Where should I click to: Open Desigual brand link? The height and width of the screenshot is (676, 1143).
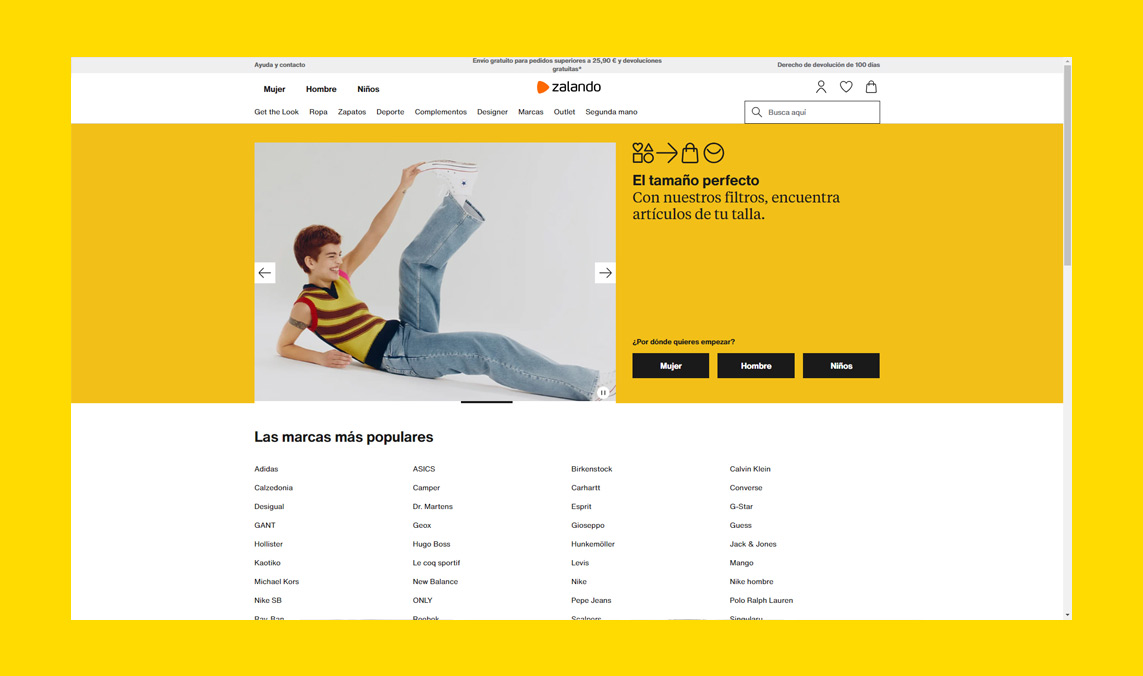[x=269, y=507]
